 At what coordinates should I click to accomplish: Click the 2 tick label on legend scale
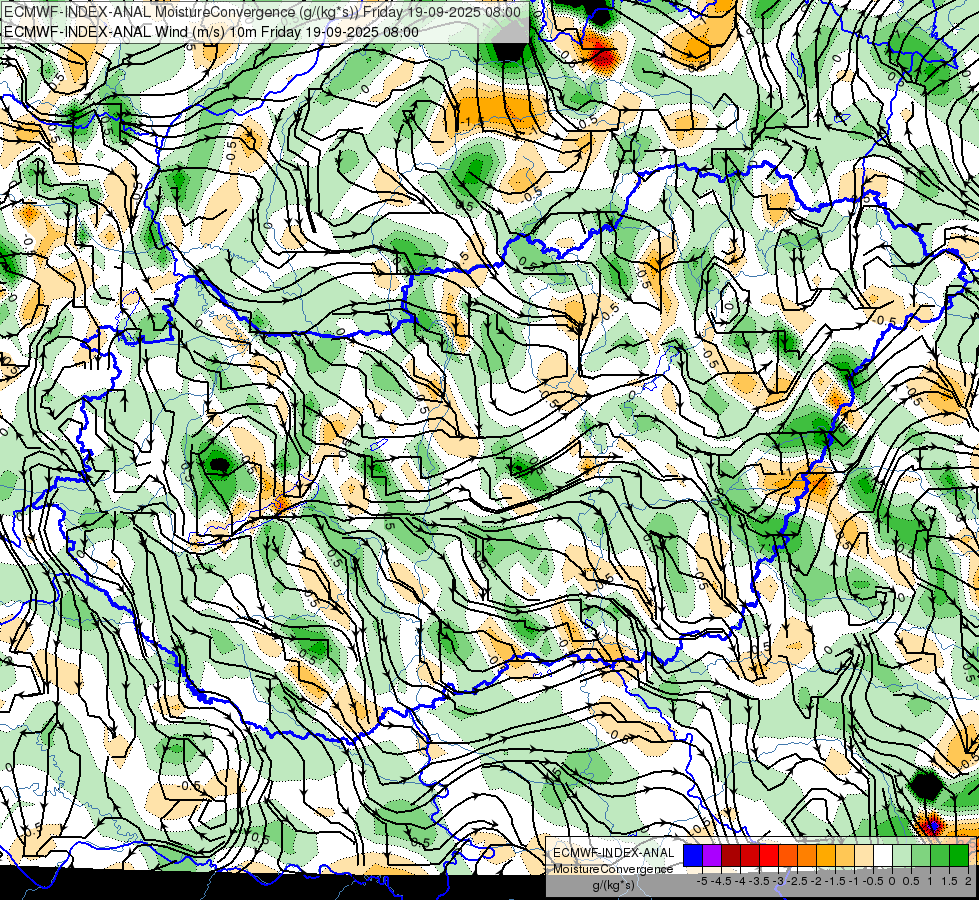(968, 881)
